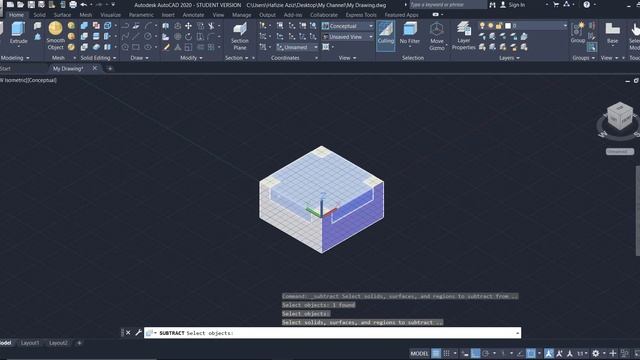This screenshot has width=640, height=360.
Task: Switch to Layout1 tab
Action: [30, 343]
